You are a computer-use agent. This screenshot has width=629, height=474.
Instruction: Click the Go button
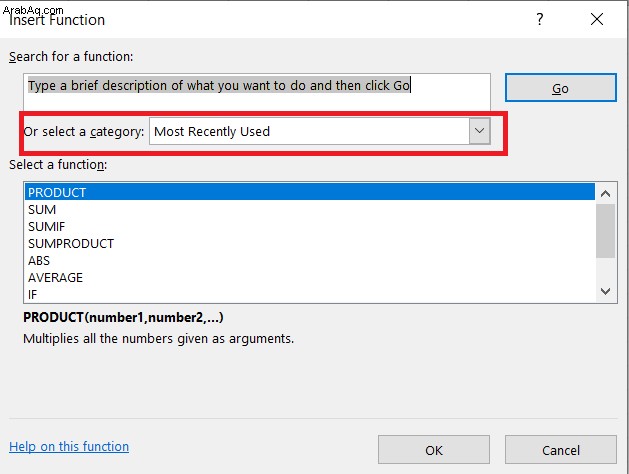pos(561,87)
